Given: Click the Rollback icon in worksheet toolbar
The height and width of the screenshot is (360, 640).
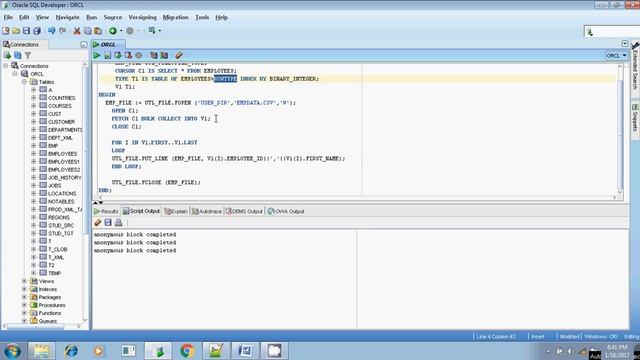Looking at the screenshot, I should click(x=128, y=56).
